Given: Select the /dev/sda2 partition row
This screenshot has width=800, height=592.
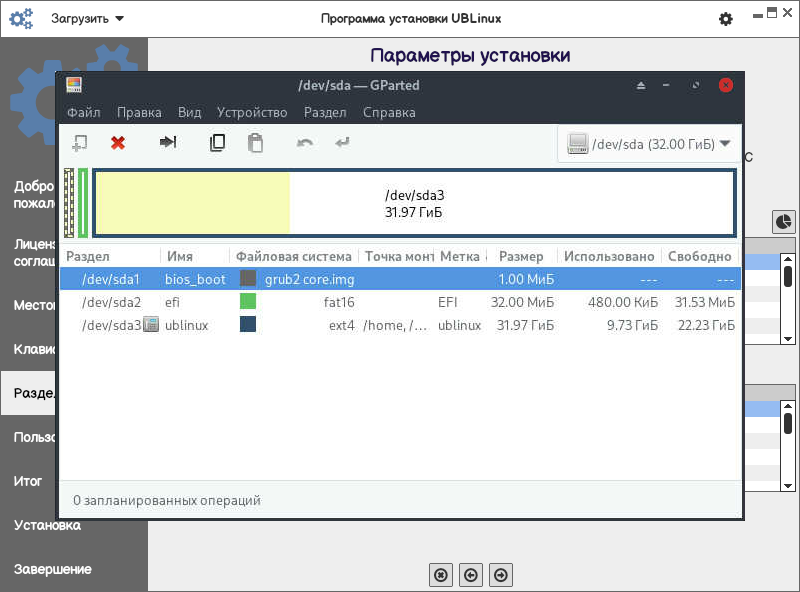Looking at the screenshot, I should [400, 302].
